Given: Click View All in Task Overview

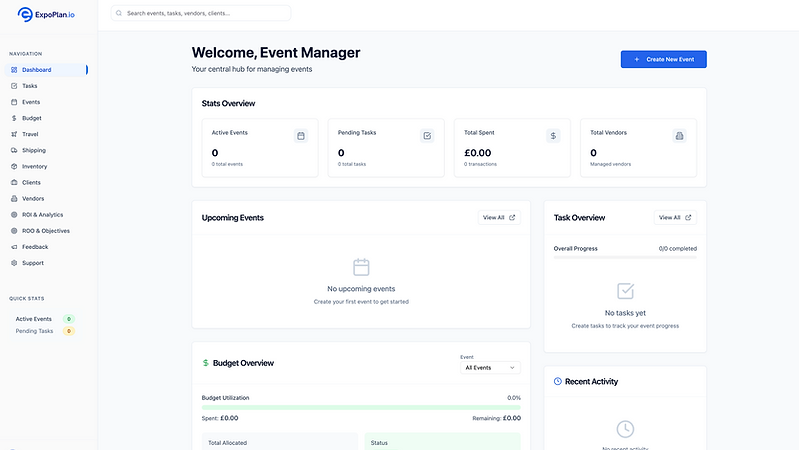Looking at the screenshot, I should coord(675,218).
